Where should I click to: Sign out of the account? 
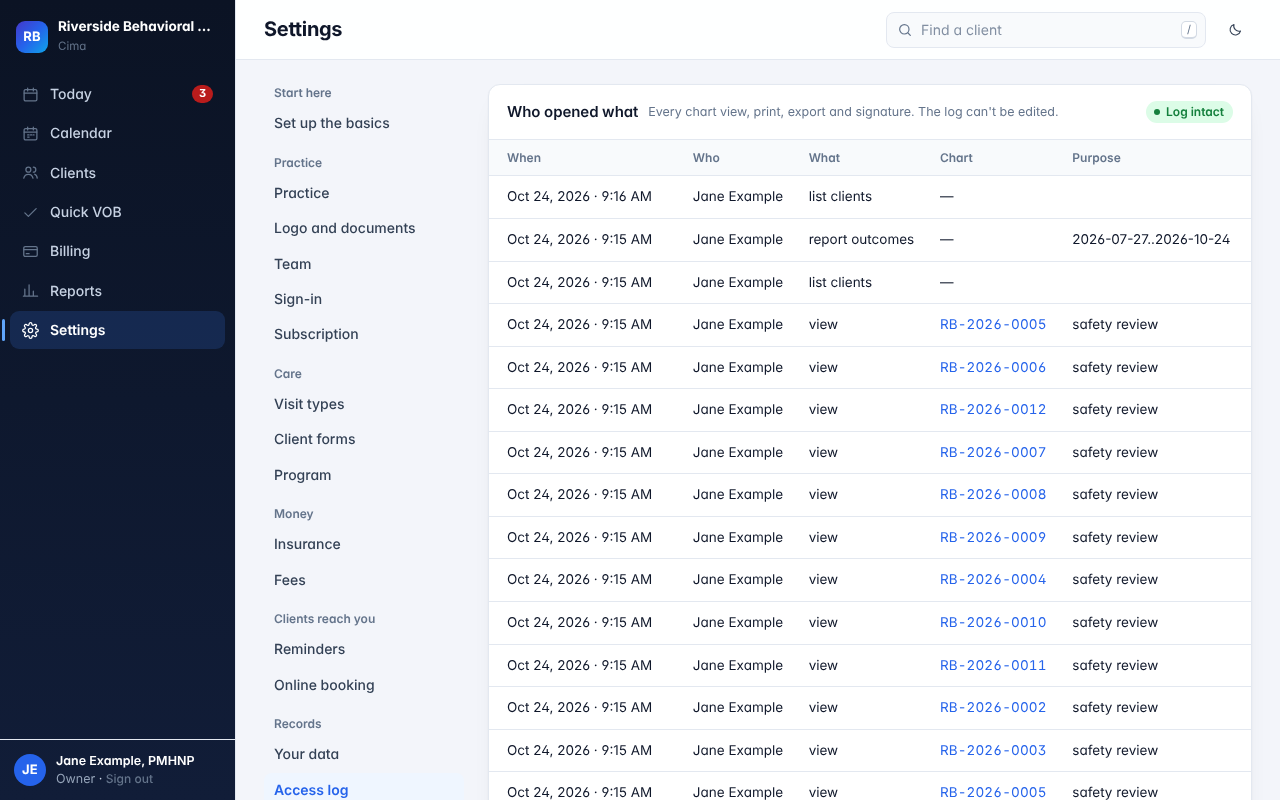130,779
